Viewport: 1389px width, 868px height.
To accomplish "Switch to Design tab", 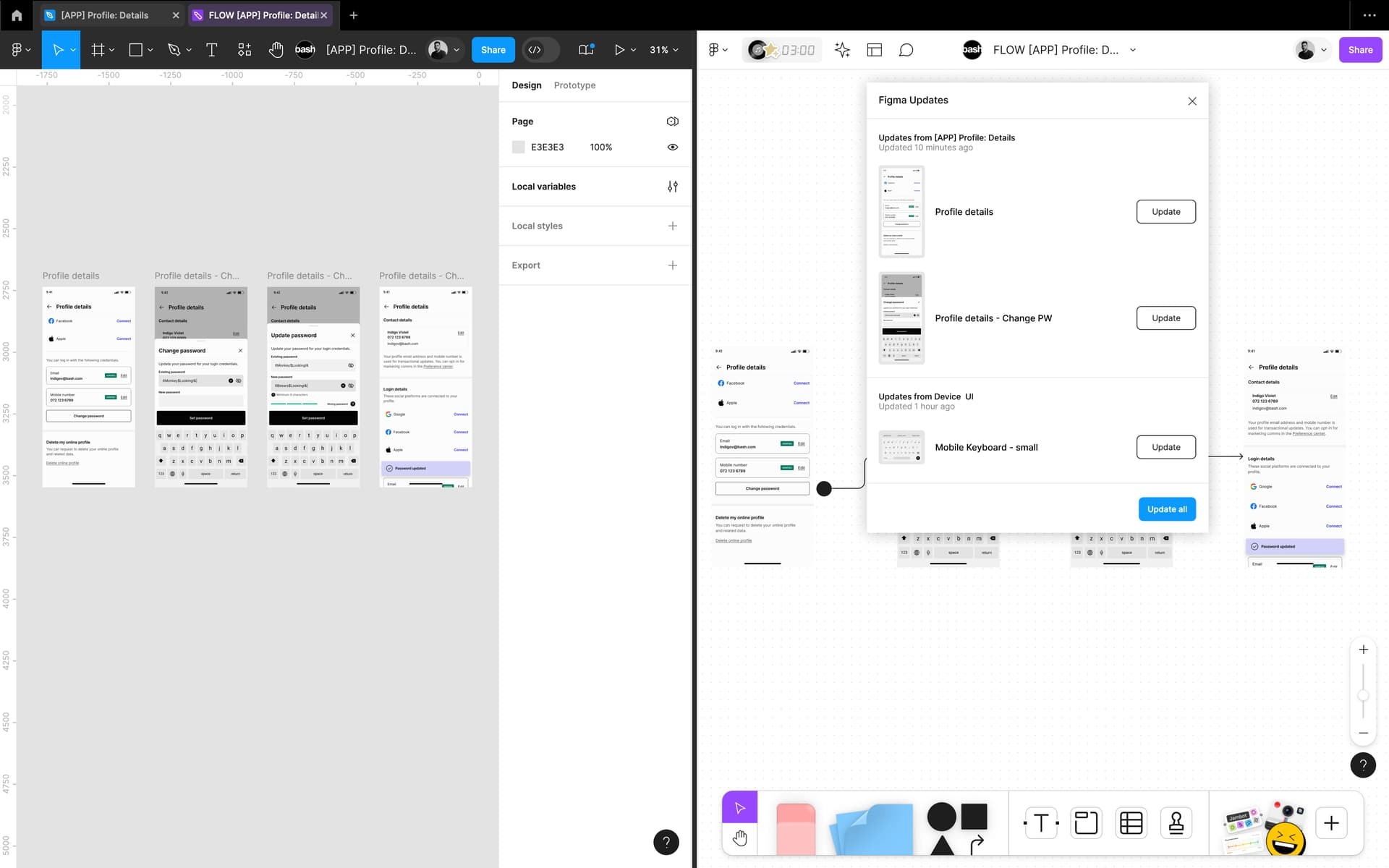I will [525, 85].
